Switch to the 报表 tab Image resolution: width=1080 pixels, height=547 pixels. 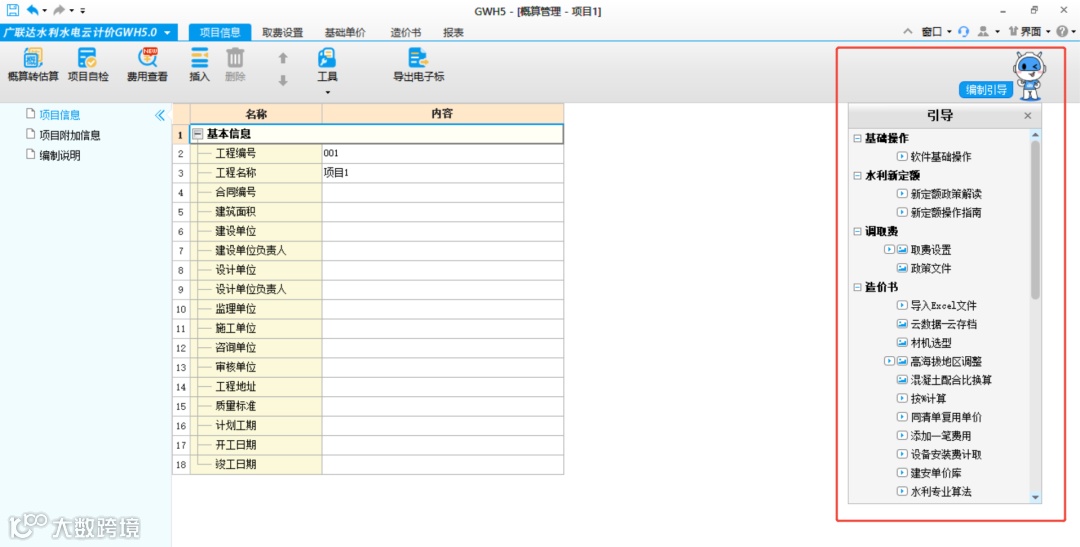pyautogui.click(x=453, y=32)
